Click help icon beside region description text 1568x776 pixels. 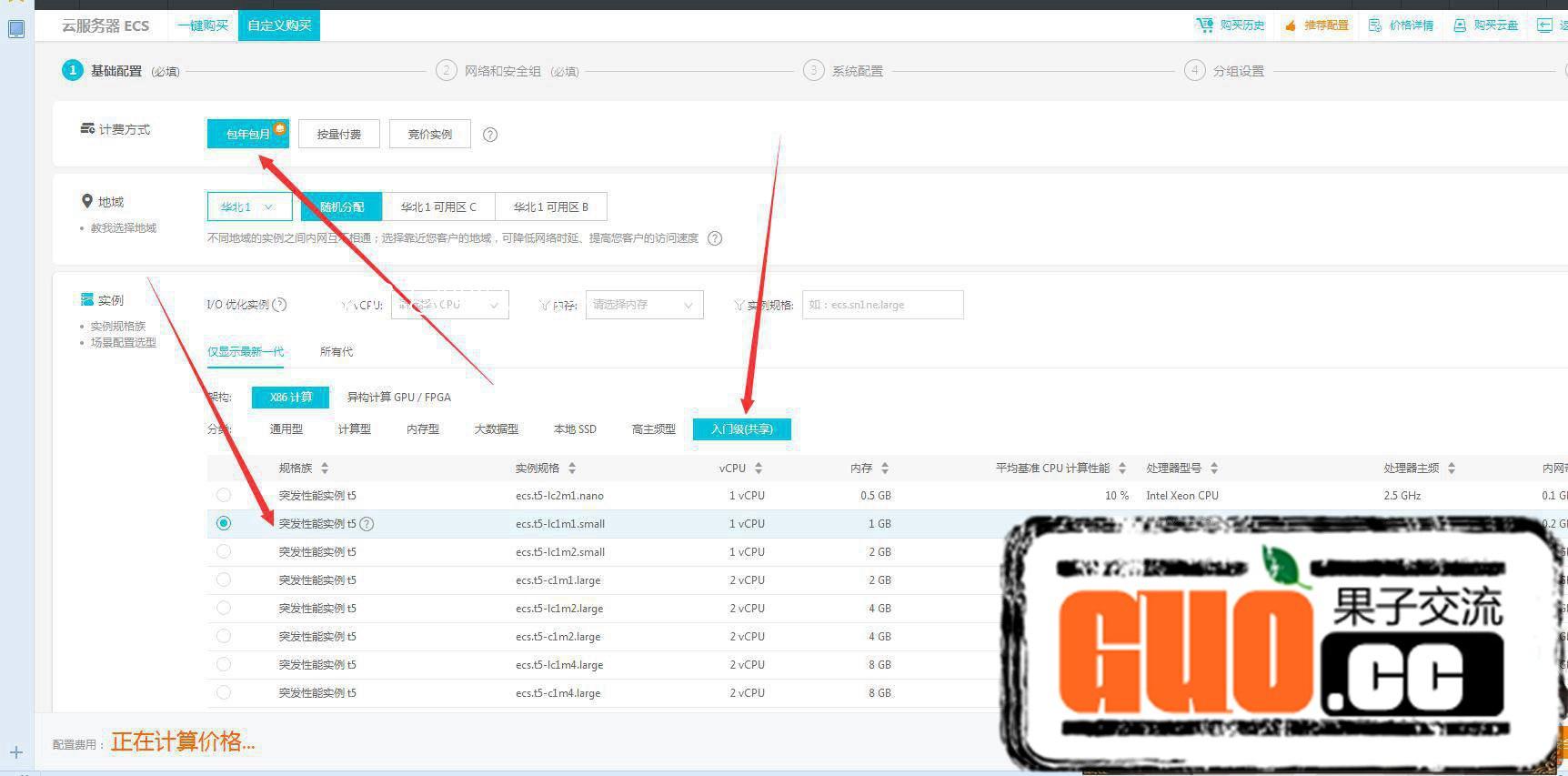[x=715, y=238]
